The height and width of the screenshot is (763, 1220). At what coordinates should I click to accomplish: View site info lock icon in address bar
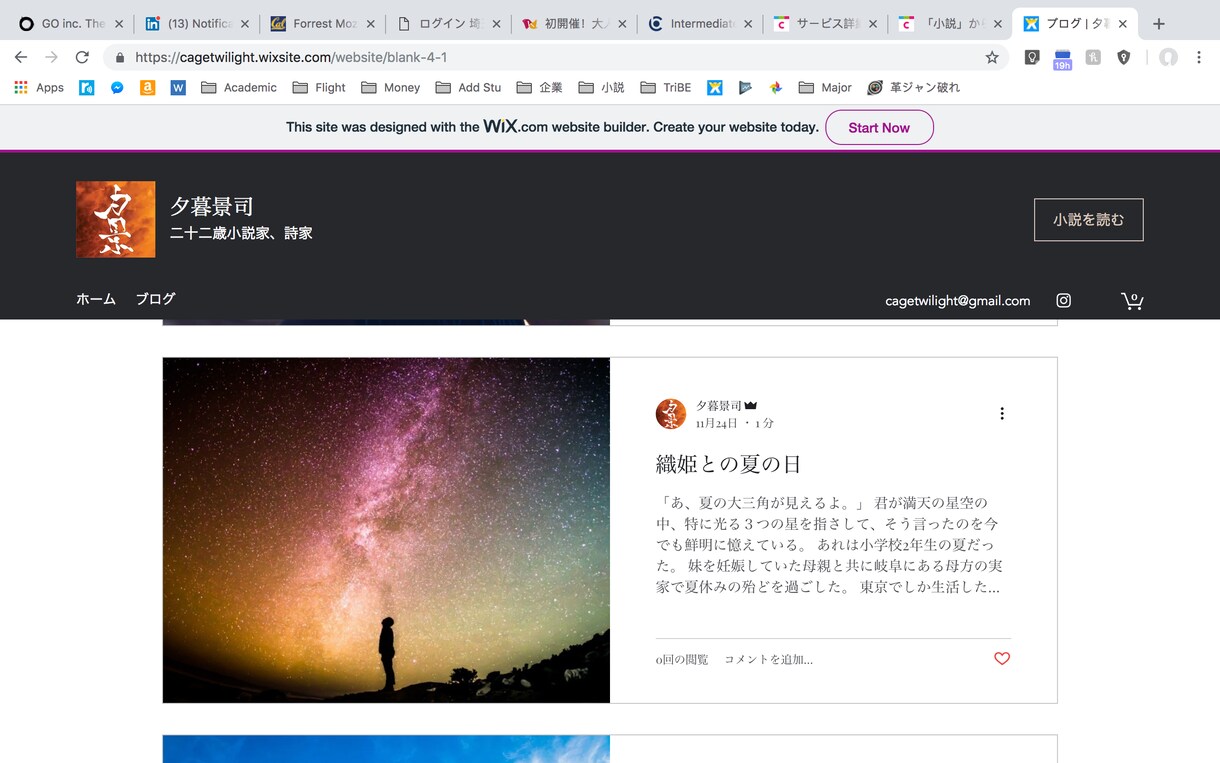(120, 58)
